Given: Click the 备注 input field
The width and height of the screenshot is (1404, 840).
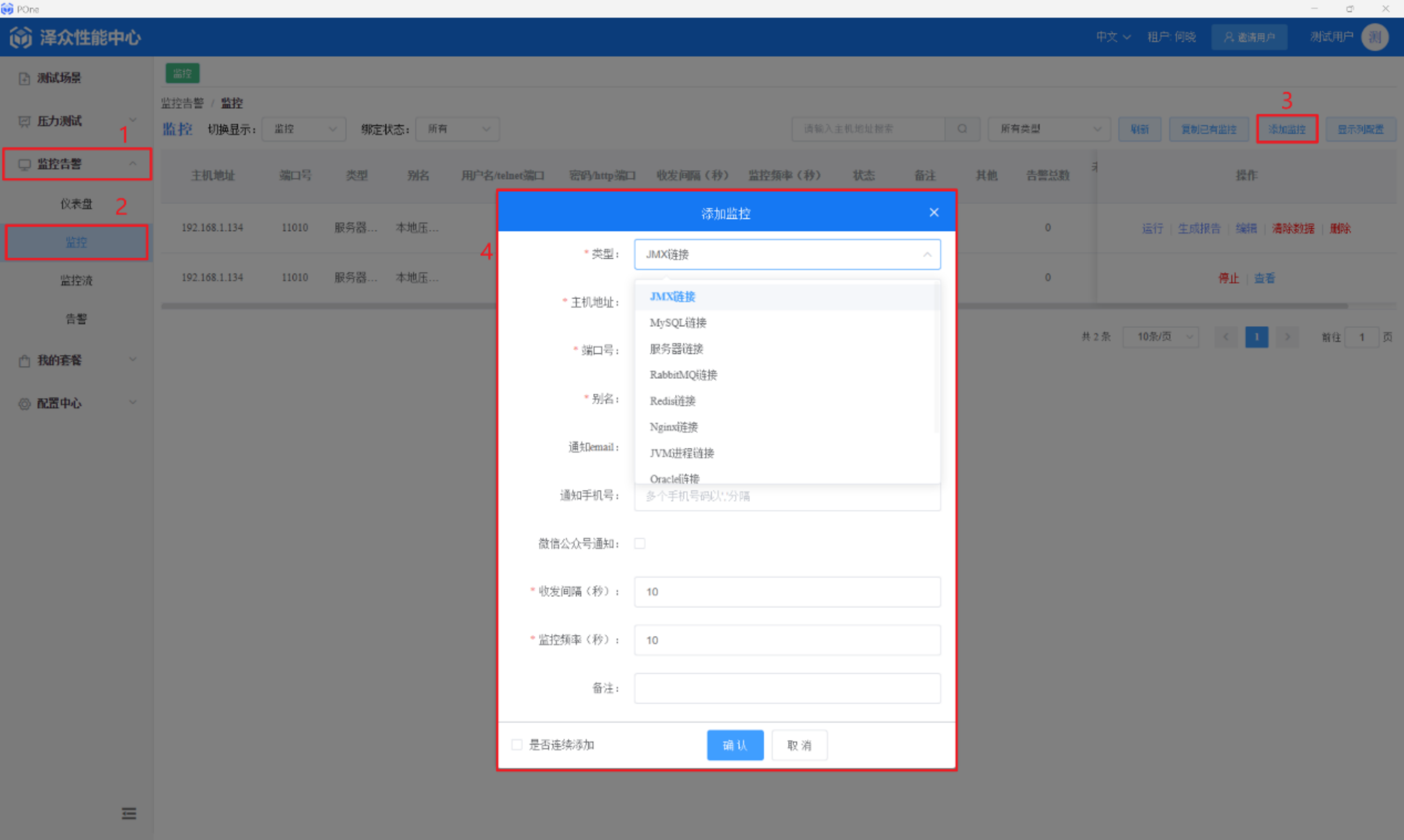Looking at the screenshot, I should pos(787,688).
